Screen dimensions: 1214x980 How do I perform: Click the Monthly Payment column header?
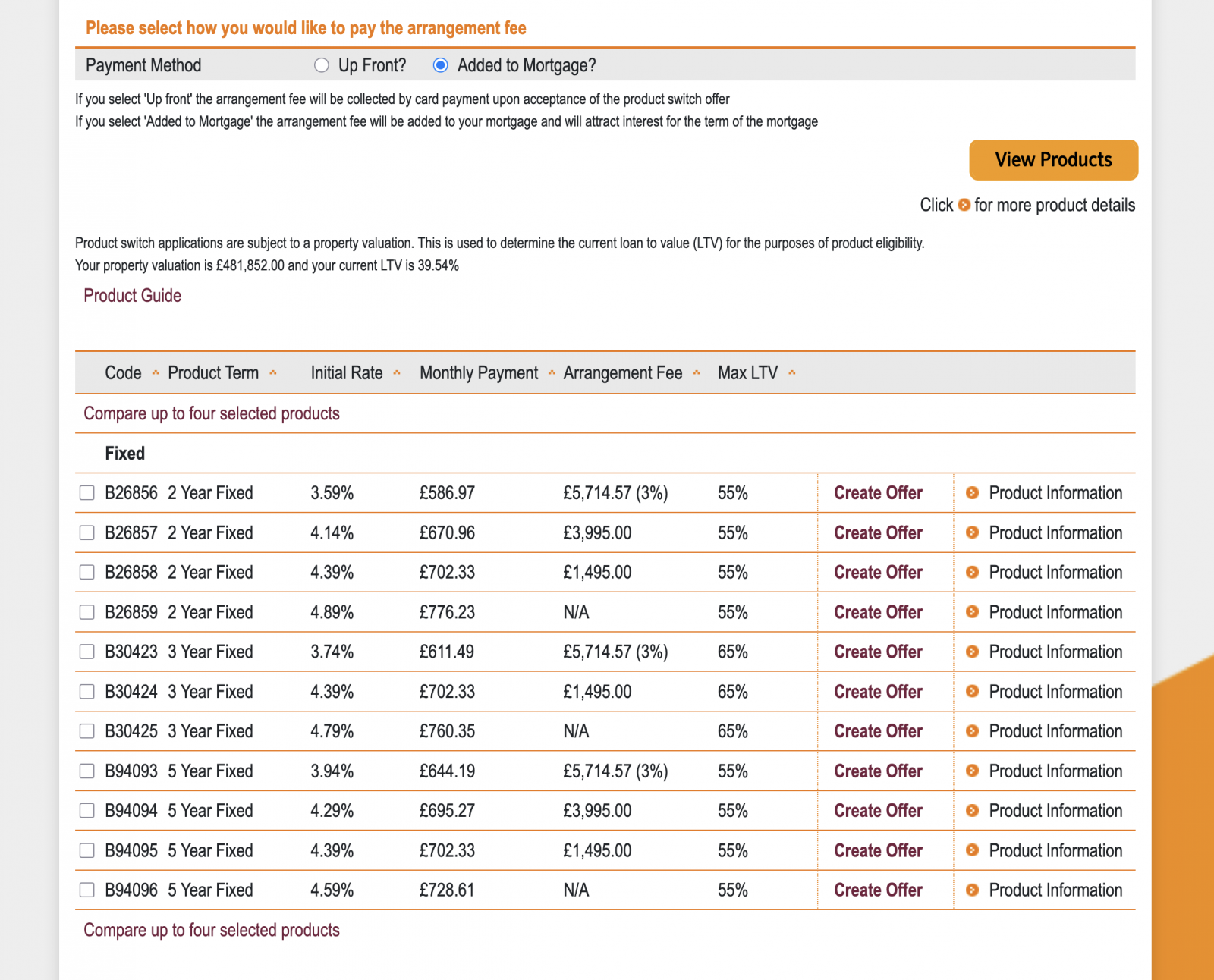click(479, 372)
